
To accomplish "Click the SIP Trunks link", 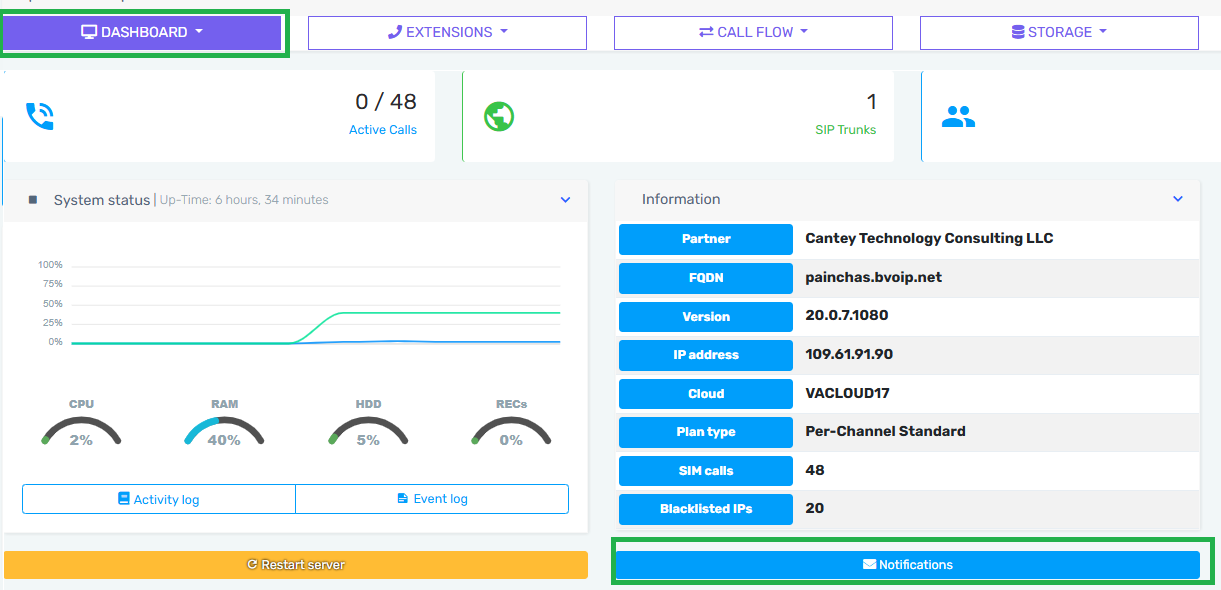I will point(845,130).
